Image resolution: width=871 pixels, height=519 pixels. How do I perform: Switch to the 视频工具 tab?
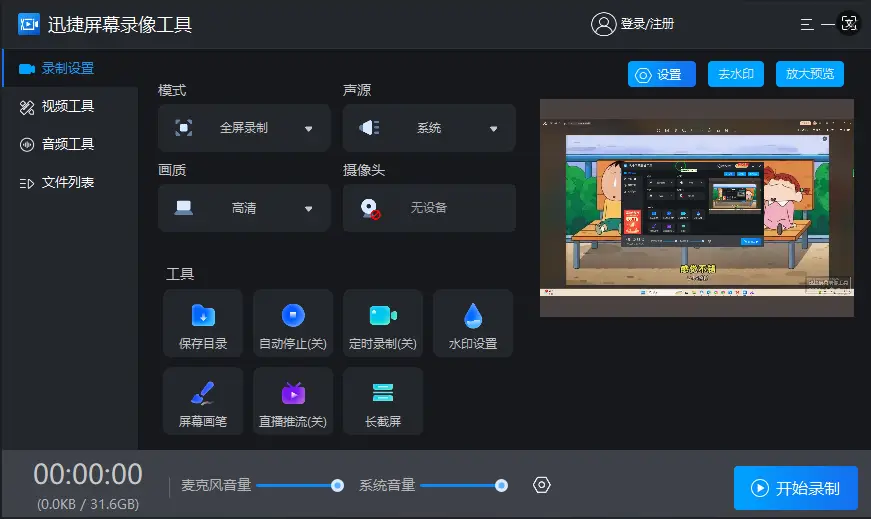68,106
